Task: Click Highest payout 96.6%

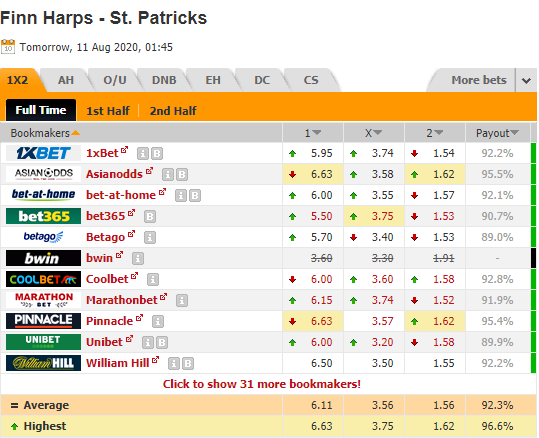Action: tap(497, 426)
